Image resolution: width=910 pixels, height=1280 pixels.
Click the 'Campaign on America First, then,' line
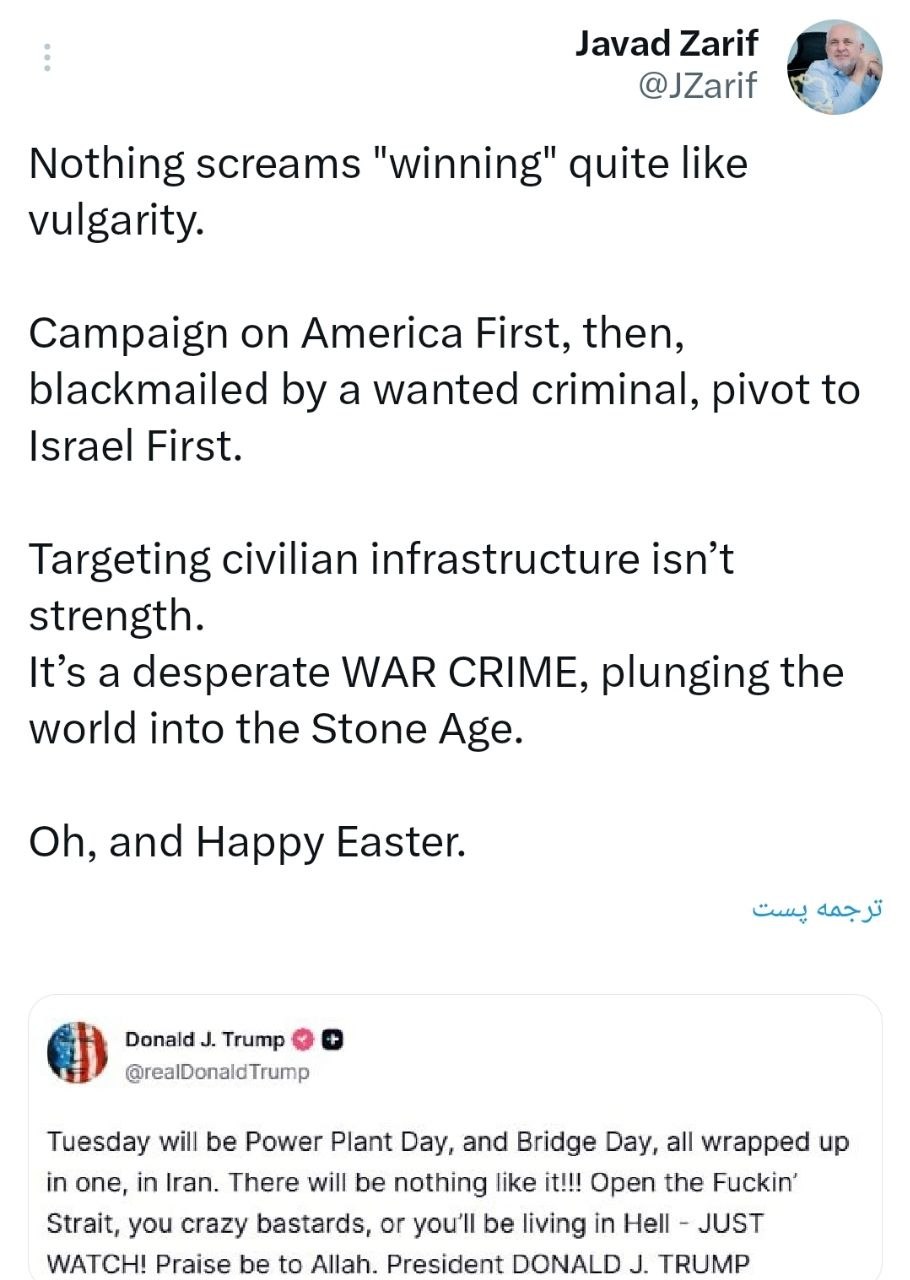click(x=356, y=333)
